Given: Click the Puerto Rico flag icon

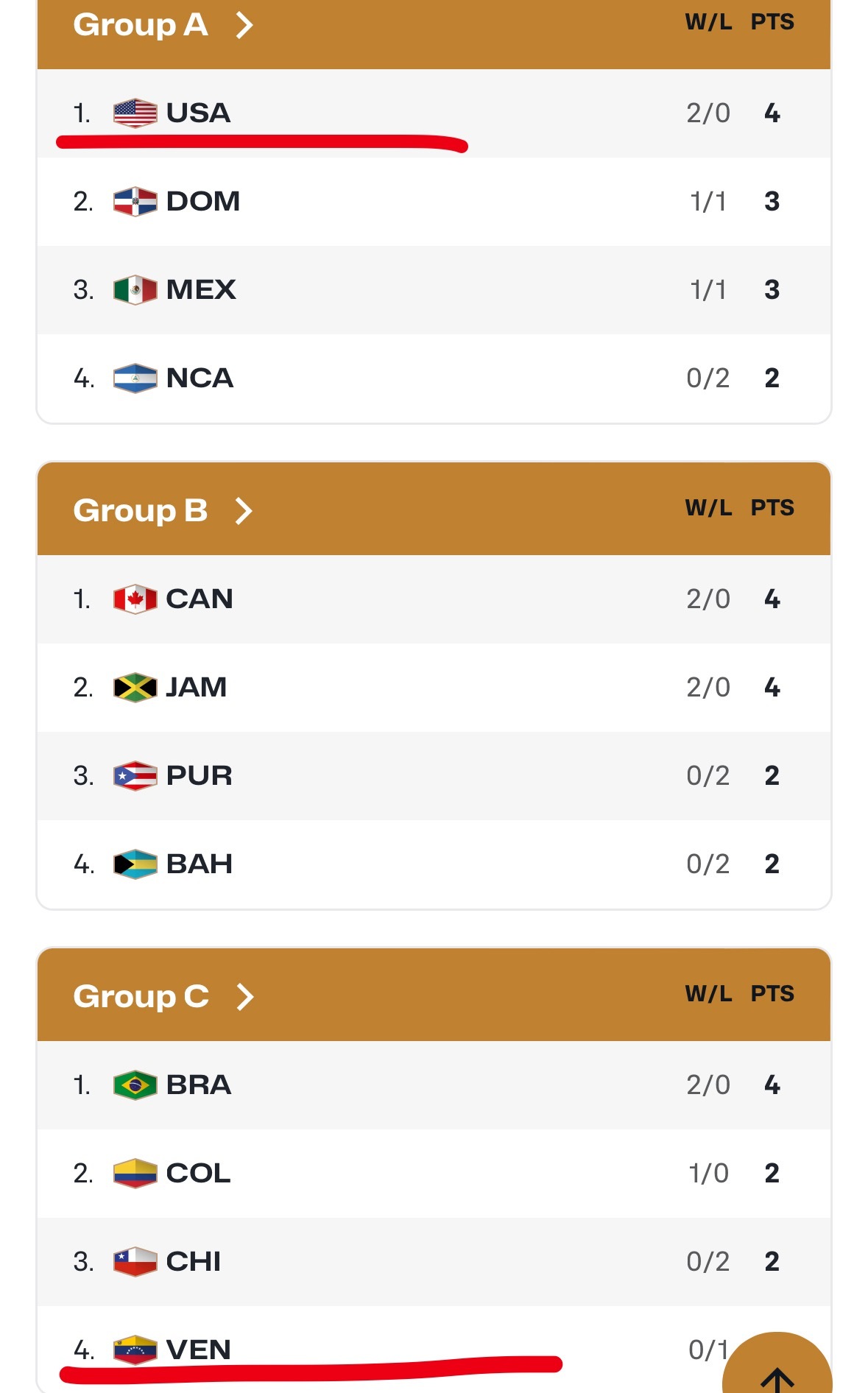Looking at the screenshot, I should (135, 776).
